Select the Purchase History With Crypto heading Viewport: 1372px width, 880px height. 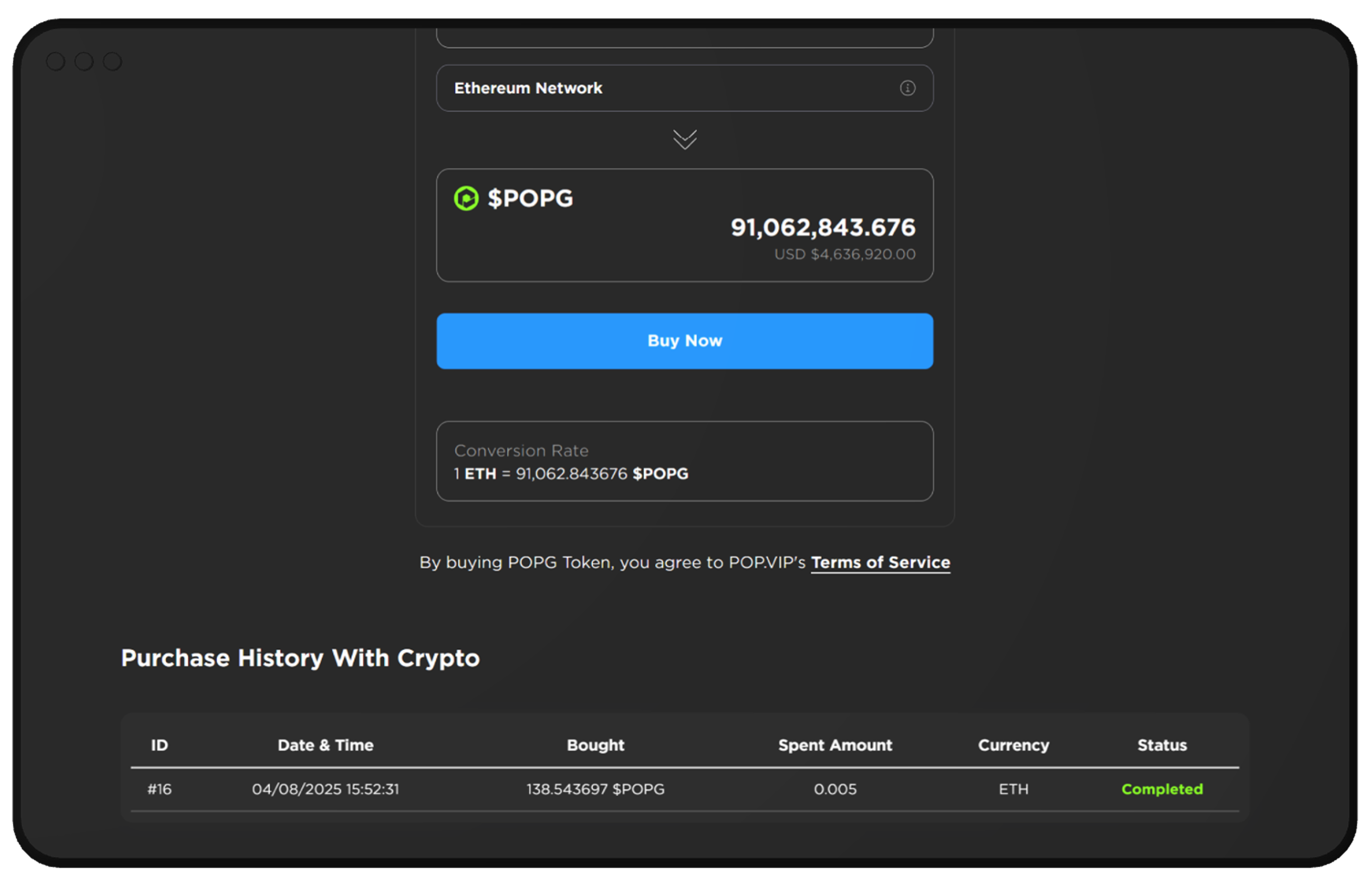(299, 658)
